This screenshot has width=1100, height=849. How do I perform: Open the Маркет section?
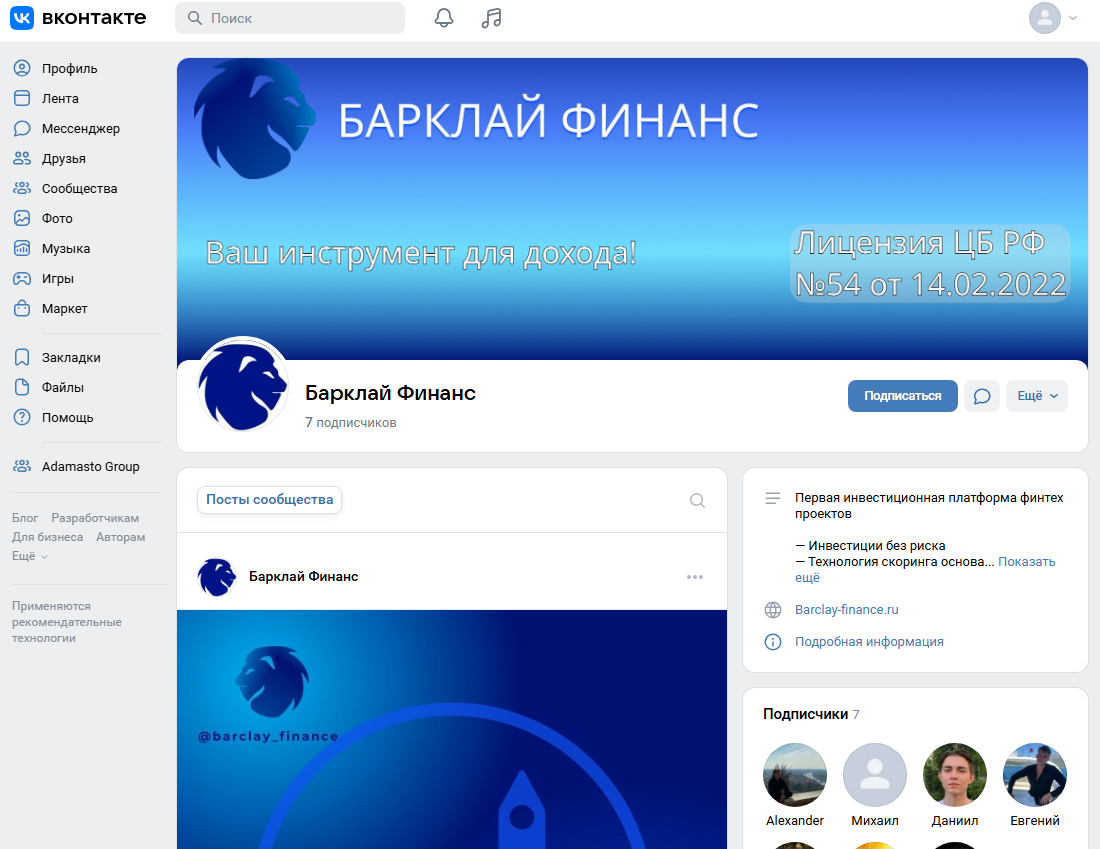64,308
